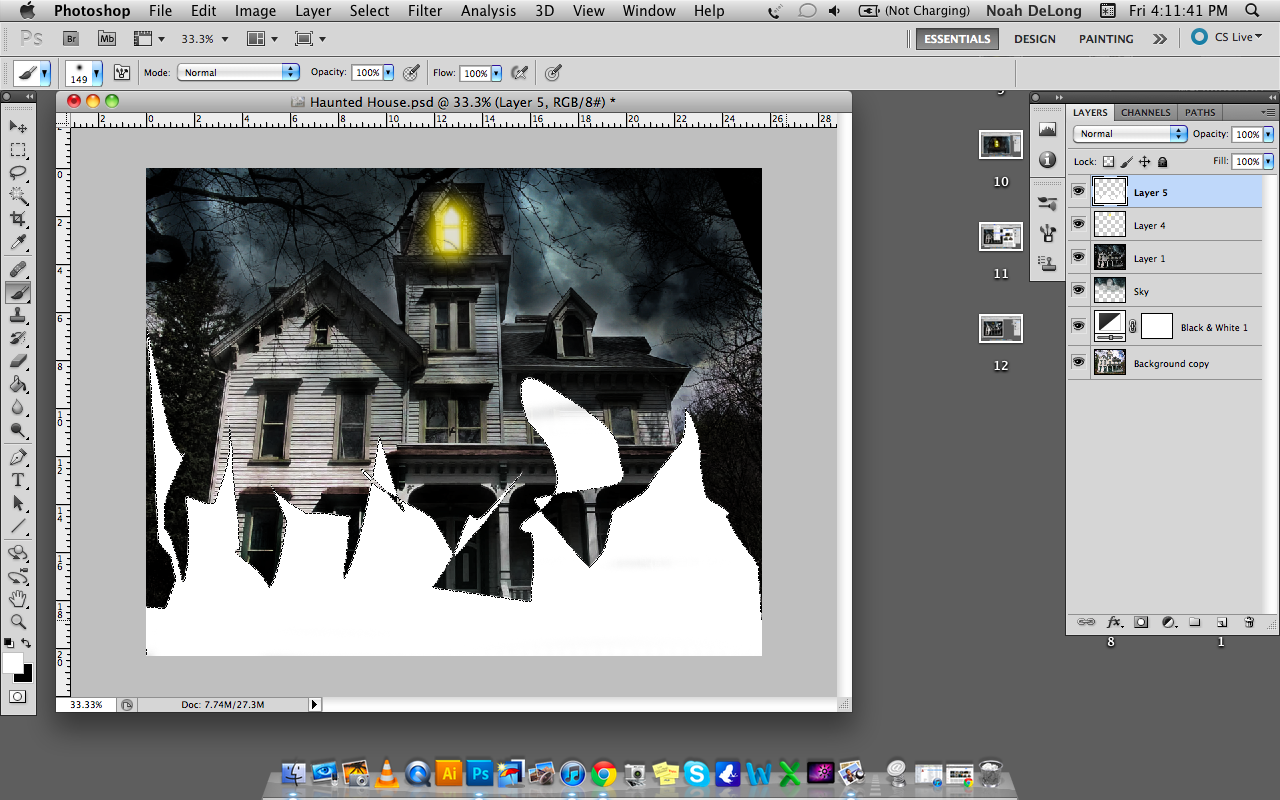Image resolution: width=1280 pixels, height=800 pixels.
Task: Select the Rectangular Marquee tool
Action: pyautogui.click(x=18, y=150)
